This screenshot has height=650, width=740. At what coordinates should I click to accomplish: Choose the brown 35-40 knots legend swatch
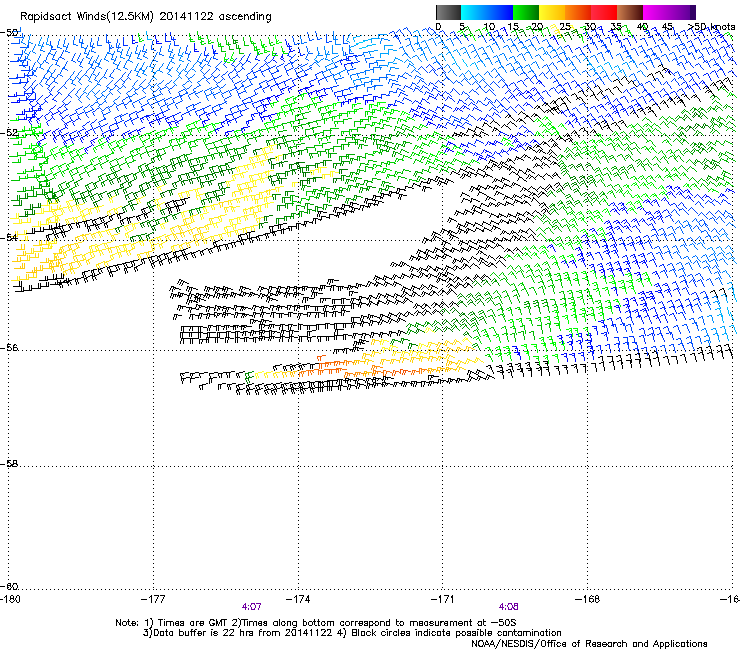click(630, 12)
